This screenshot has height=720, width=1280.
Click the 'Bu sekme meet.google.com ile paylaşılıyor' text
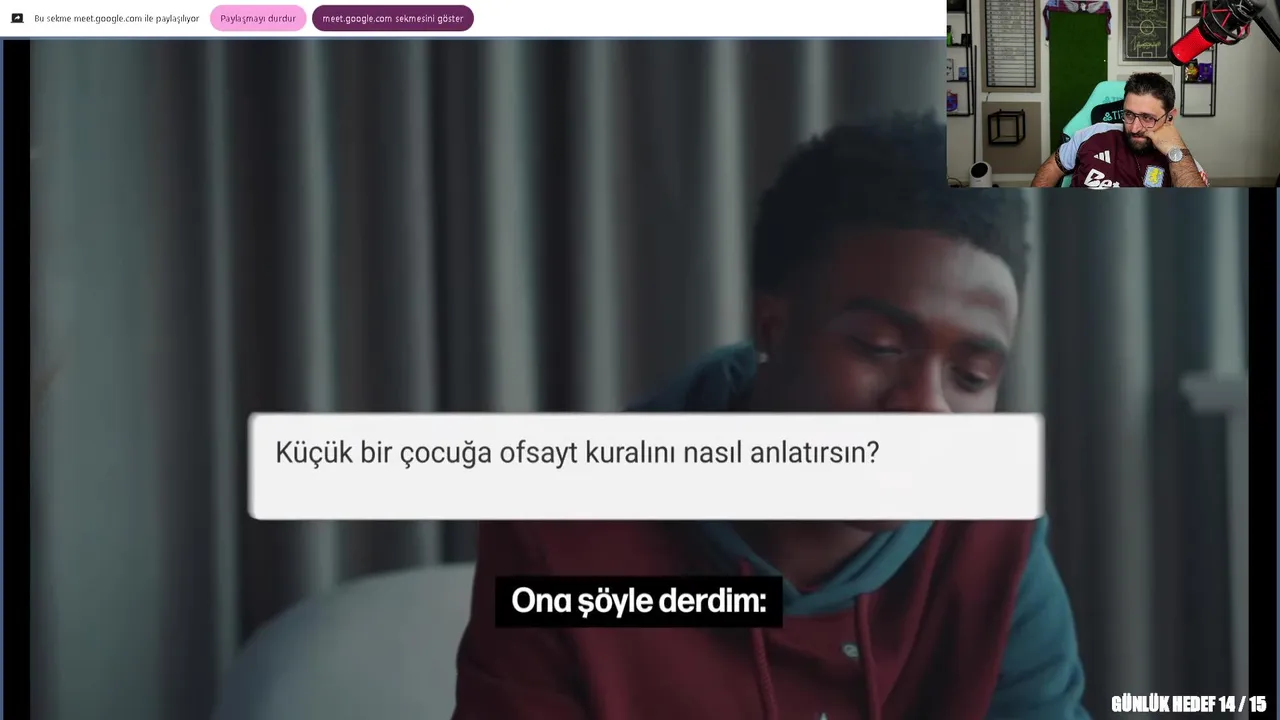coord(116,18)
